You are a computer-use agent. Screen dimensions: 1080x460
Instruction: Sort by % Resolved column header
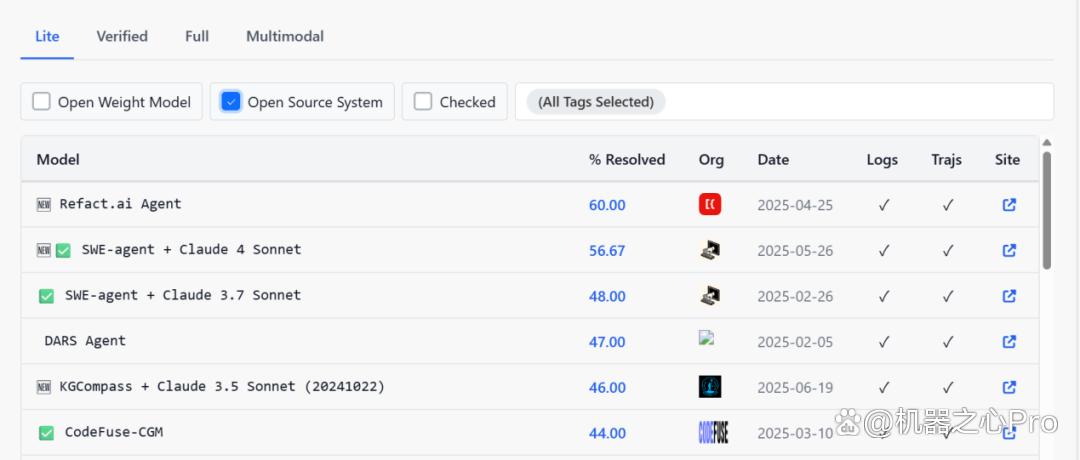(x=627, y=160)
